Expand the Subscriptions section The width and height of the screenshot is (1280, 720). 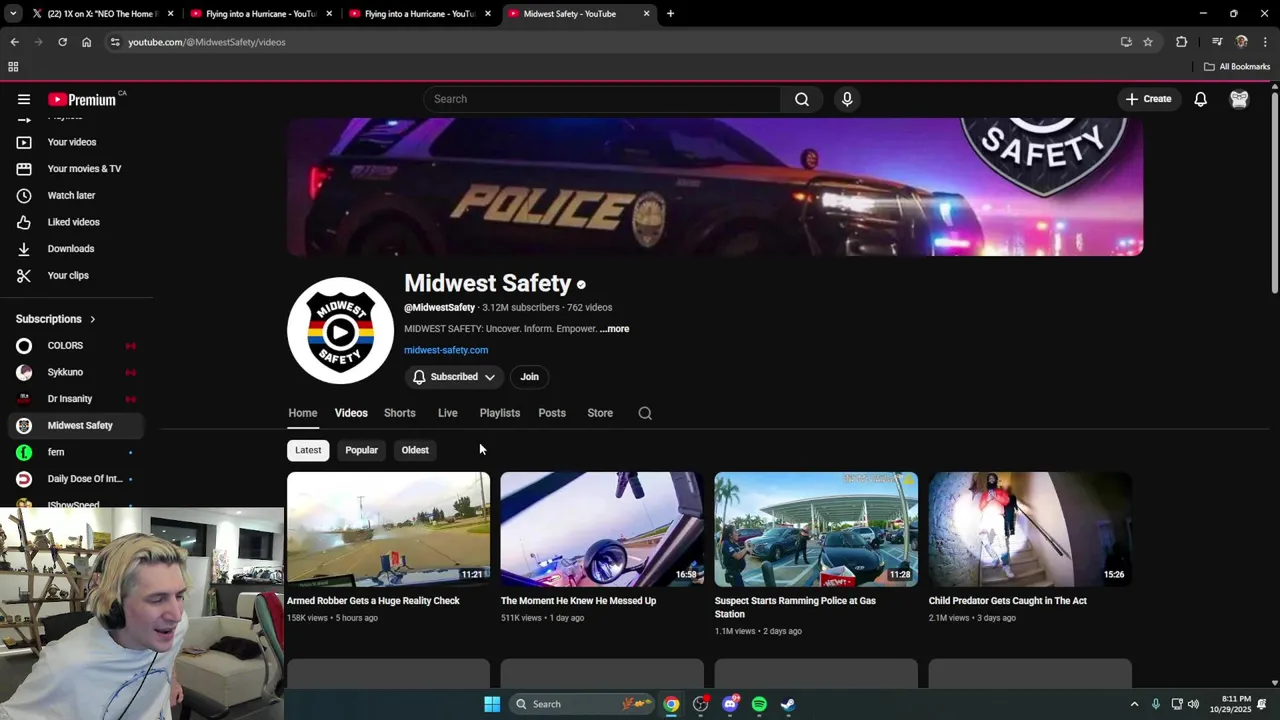[x=56, y=319]
